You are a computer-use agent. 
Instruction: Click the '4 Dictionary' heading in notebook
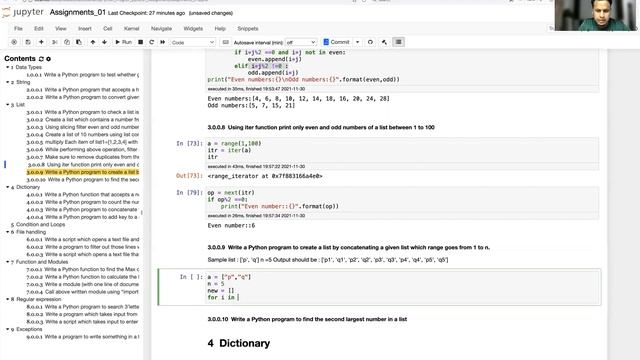point(239,343)
